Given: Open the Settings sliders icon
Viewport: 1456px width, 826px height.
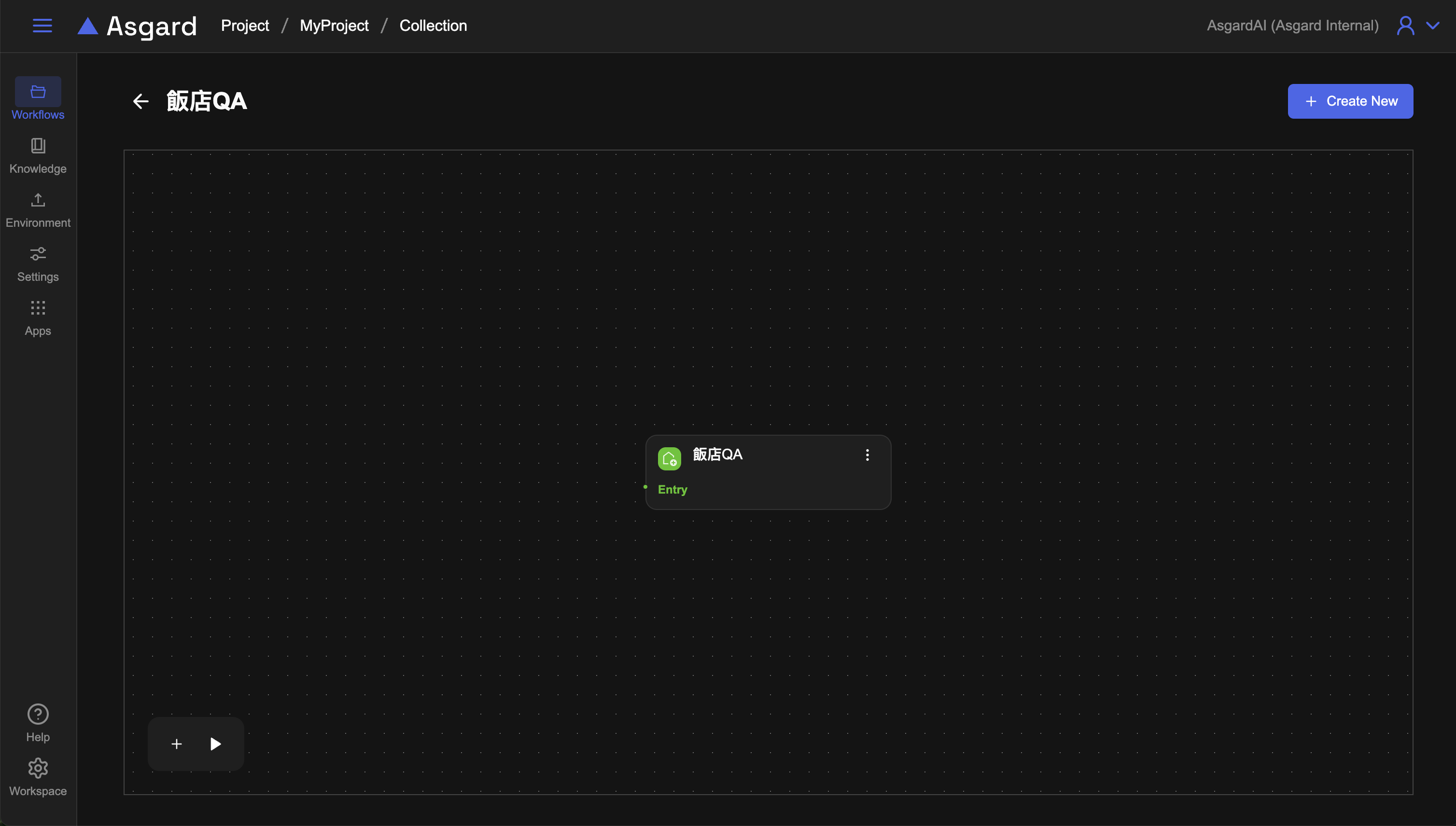Looking at the screenshot, I should [x=38, y=254].
